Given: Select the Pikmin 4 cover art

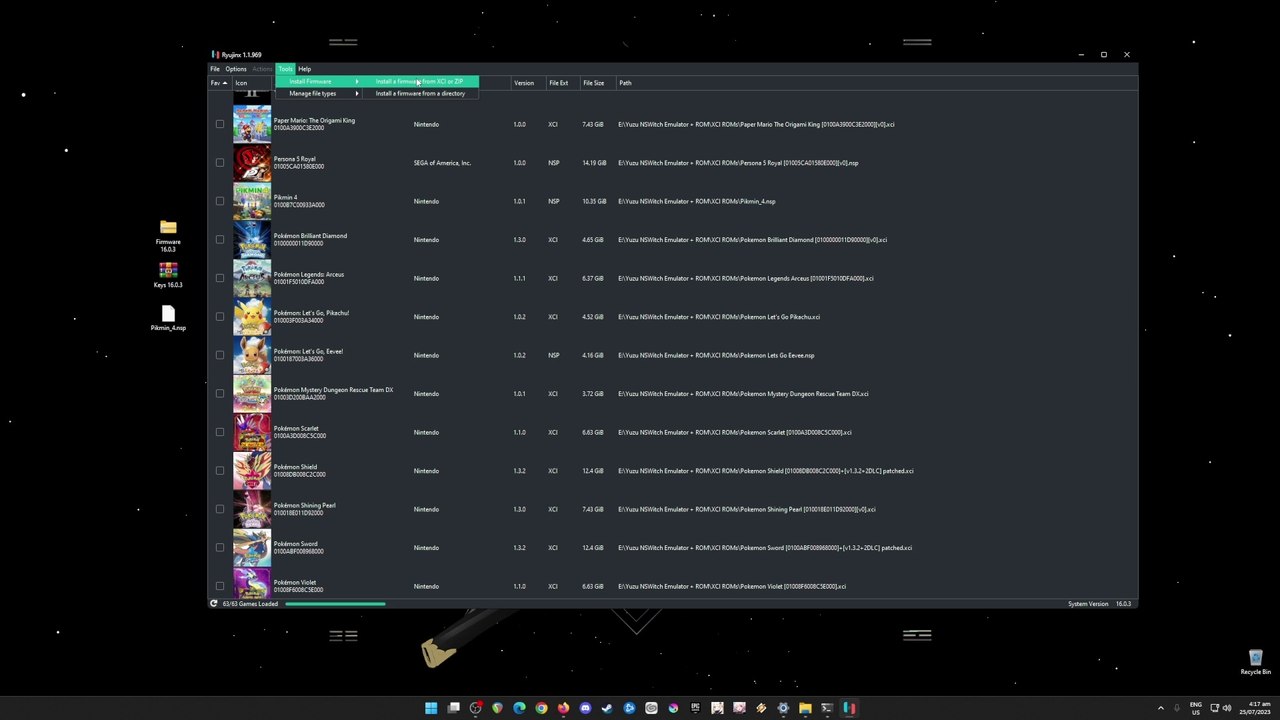Looking at the screenshot, I should click(x=252, y=201).
